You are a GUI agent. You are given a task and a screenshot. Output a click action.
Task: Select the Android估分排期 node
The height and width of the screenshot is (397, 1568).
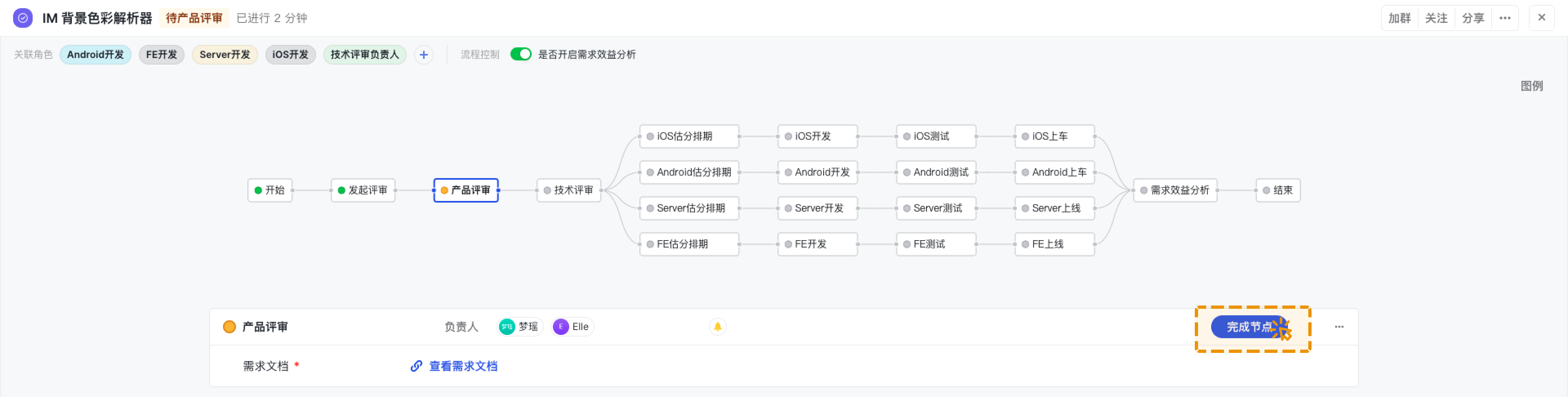[x=690, y=172]
